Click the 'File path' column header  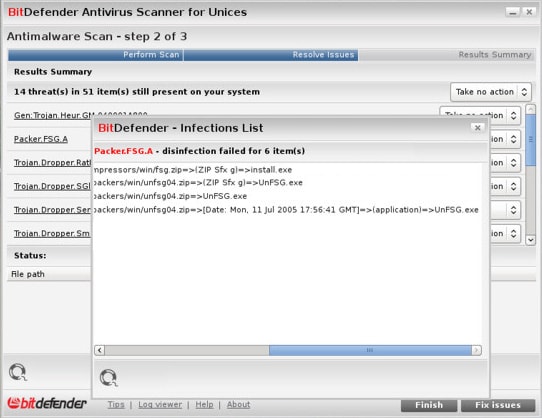click(28, 274)
